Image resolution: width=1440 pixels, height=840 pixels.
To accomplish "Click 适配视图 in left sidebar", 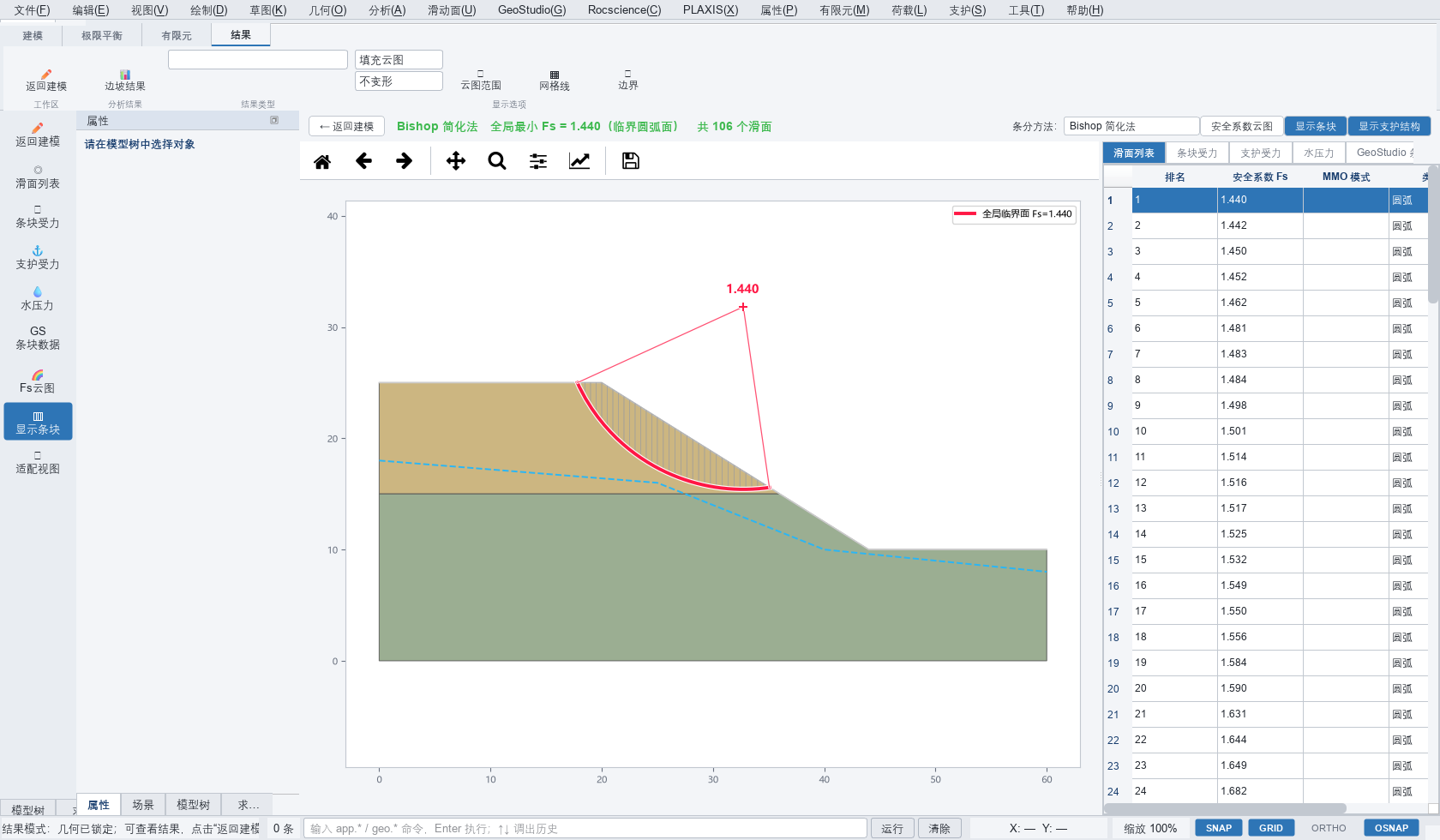I will [38, 463].
